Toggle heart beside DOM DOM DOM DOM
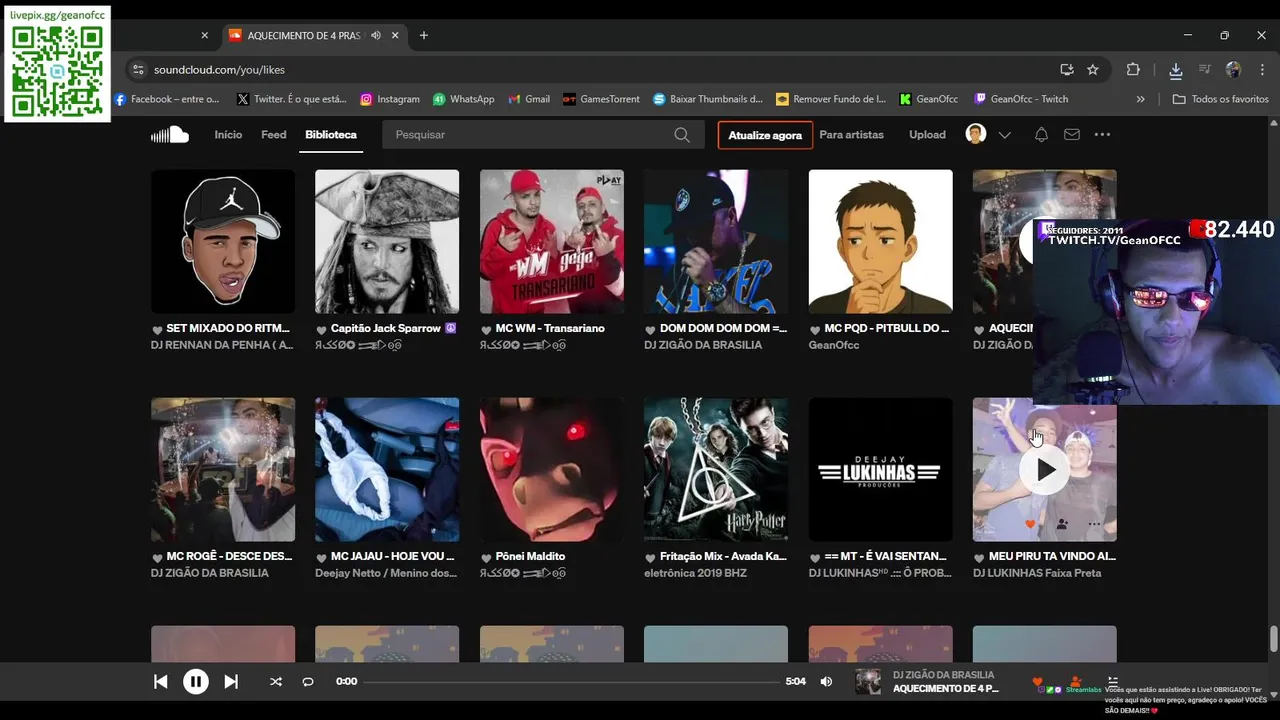1280x720 pixels. [650, 329]
